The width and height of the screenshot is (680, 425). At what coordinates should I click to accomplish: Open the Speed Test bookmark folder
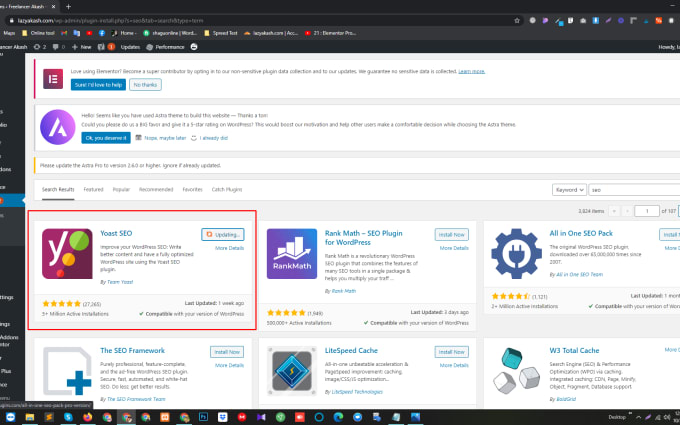pos(220,33)
